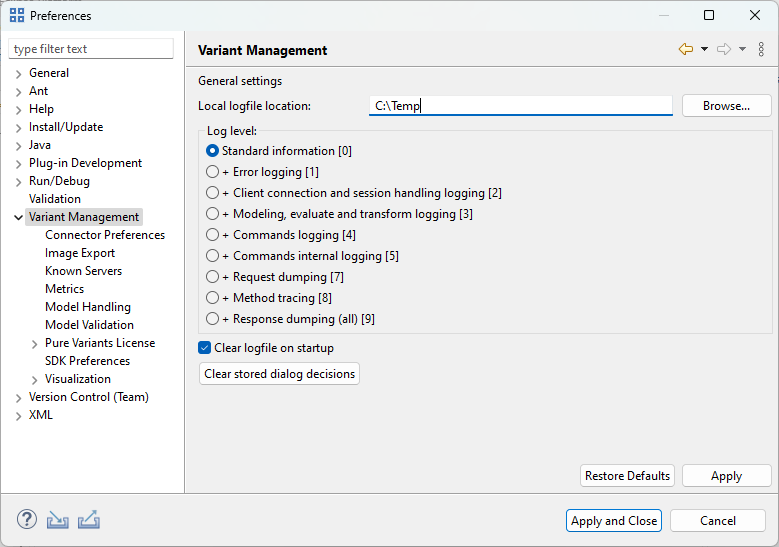
Task: Expand Pure Variants License node
Action: (35, 343)
